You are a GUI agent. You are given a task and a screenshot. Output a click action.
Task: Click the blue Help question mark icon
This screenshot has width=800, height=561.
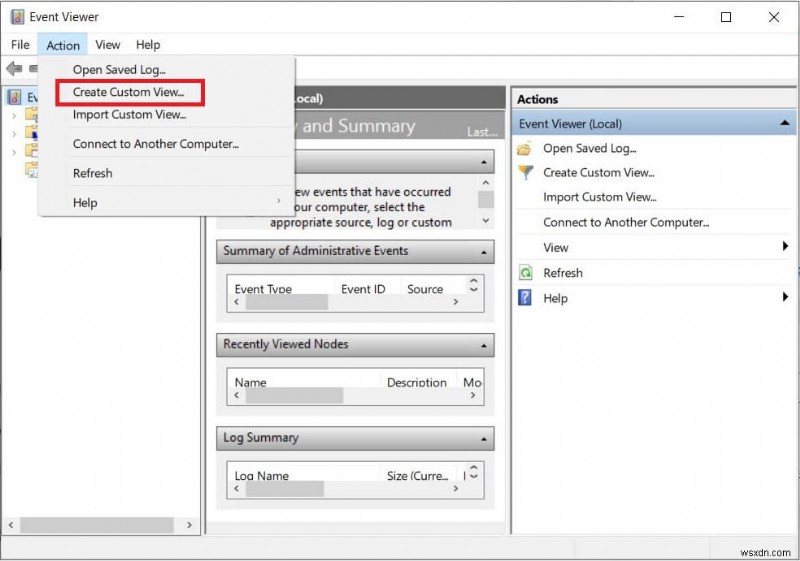pos(525,298)
